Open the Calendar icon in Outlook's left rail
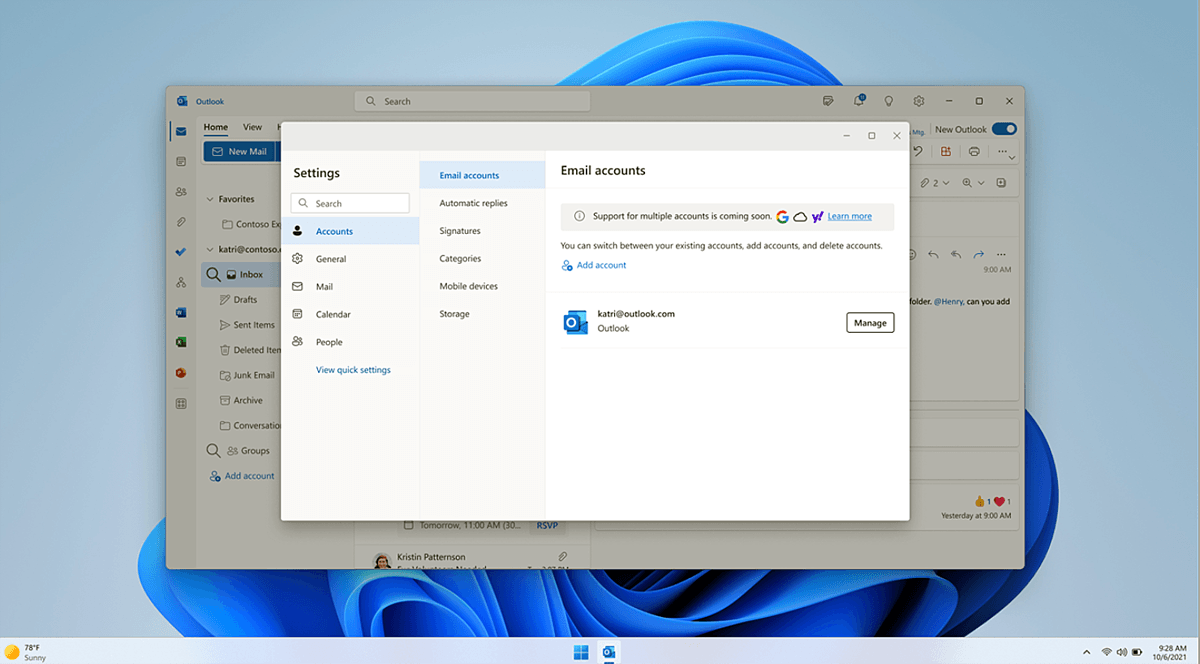 point(181,161)
